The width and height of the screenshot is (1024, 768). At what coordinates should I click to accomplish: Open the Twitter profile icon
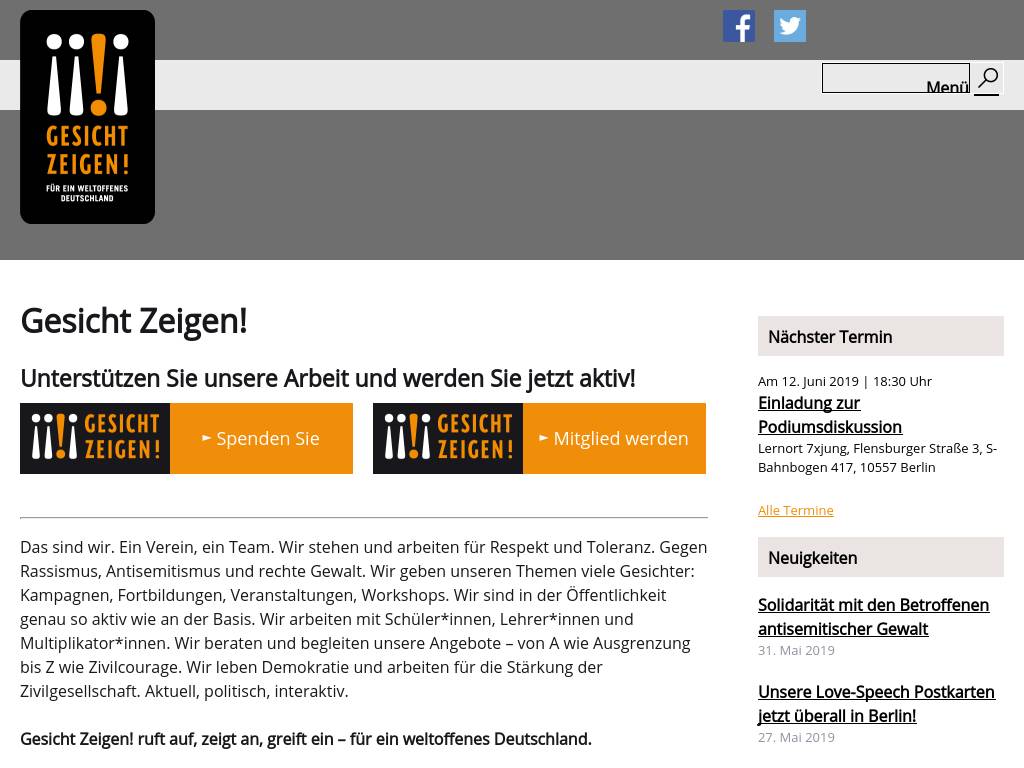tap(789, 26)
